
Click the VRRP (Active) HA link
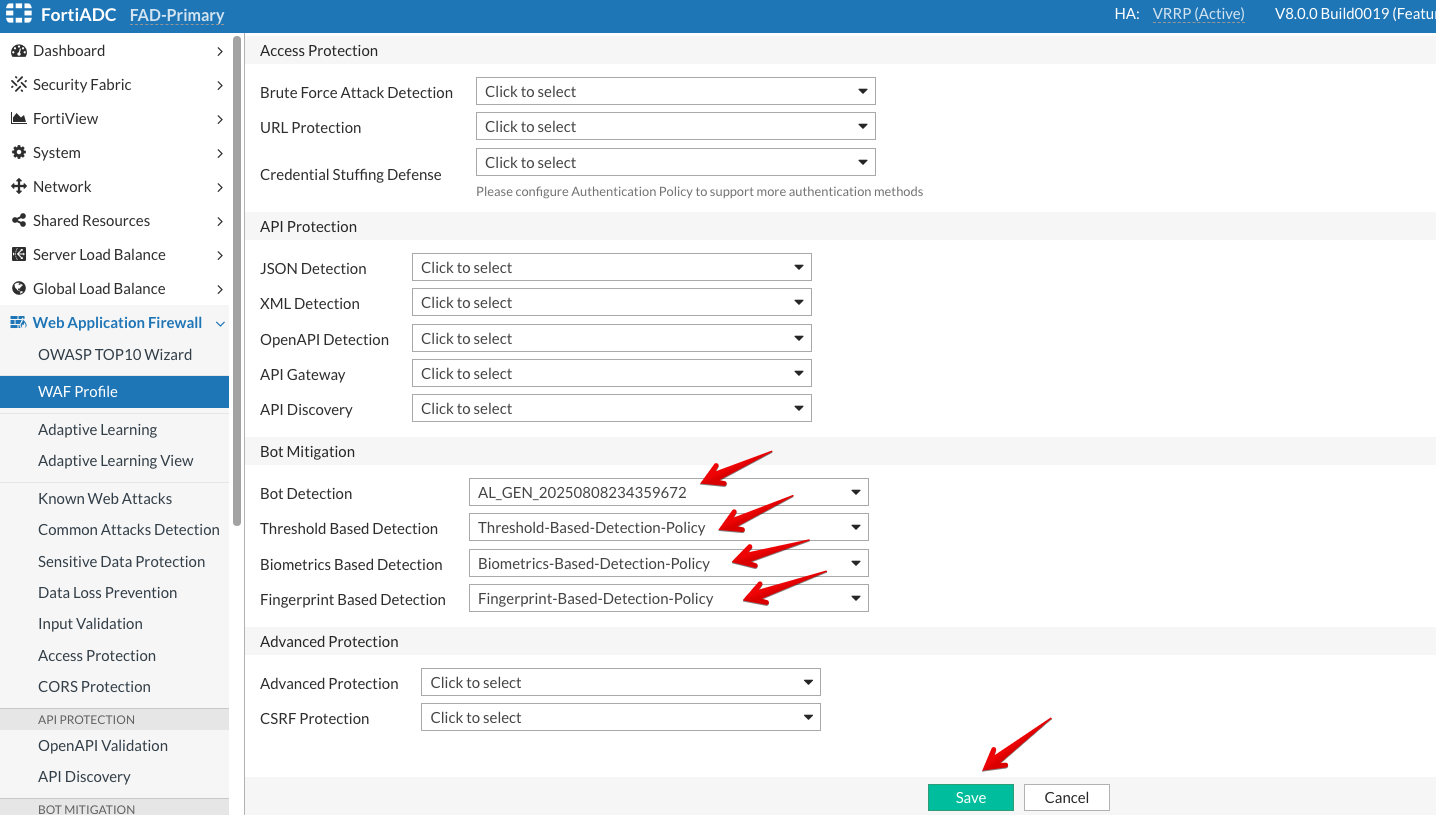click(1198, 14)
